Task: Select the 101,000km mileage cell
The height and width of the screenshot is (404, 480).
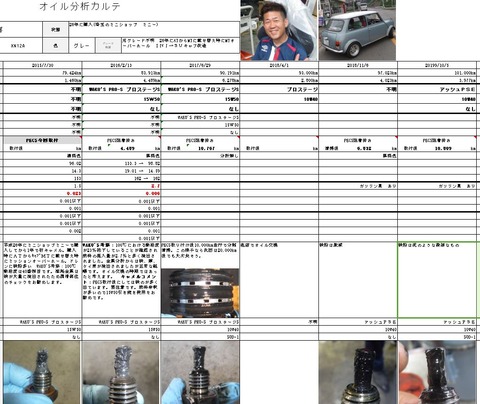Action: (x=437, y=73)
